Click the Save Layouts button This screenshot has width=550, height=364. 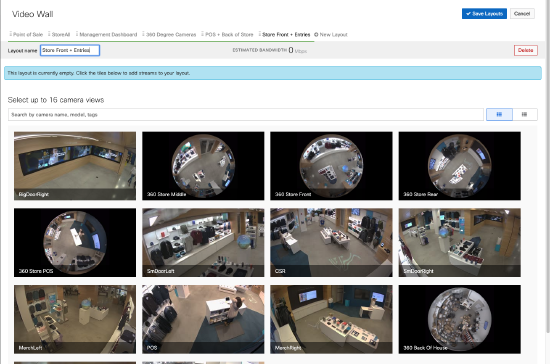coord(484,14)
